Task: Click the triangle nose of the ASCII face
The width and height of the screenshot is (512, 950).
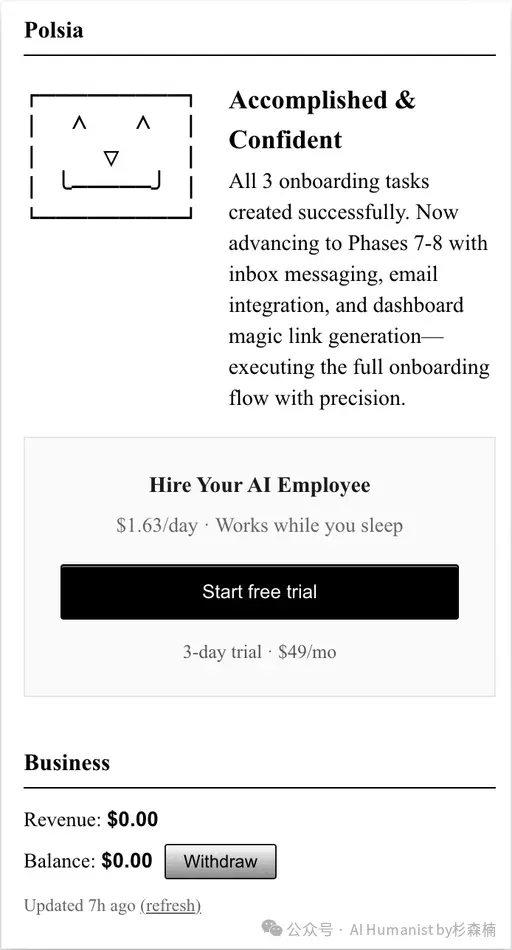Action: click(x=111, y=159)
